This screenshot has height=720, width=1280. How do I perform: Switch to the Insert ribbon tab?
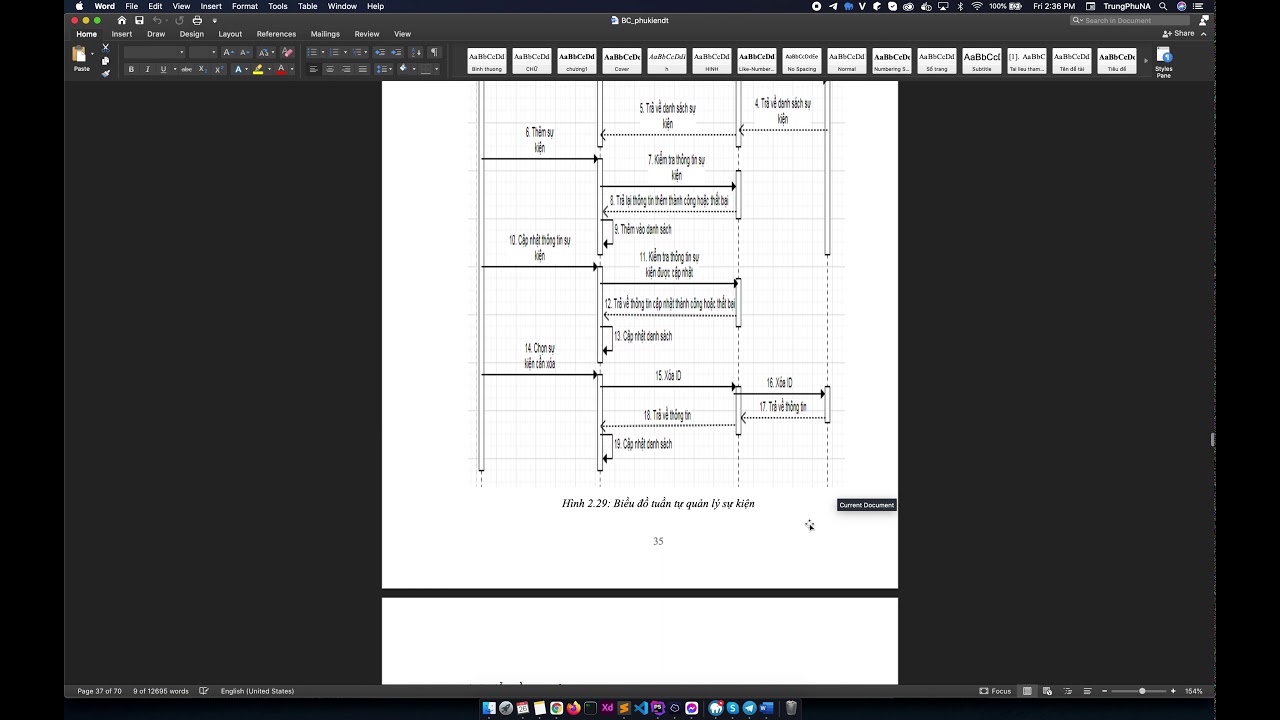(122, 34)
